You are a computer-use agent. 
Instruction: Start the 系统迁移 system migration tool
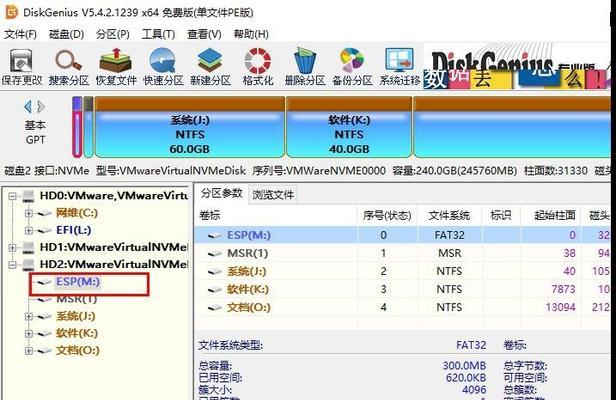pos(400,67)
